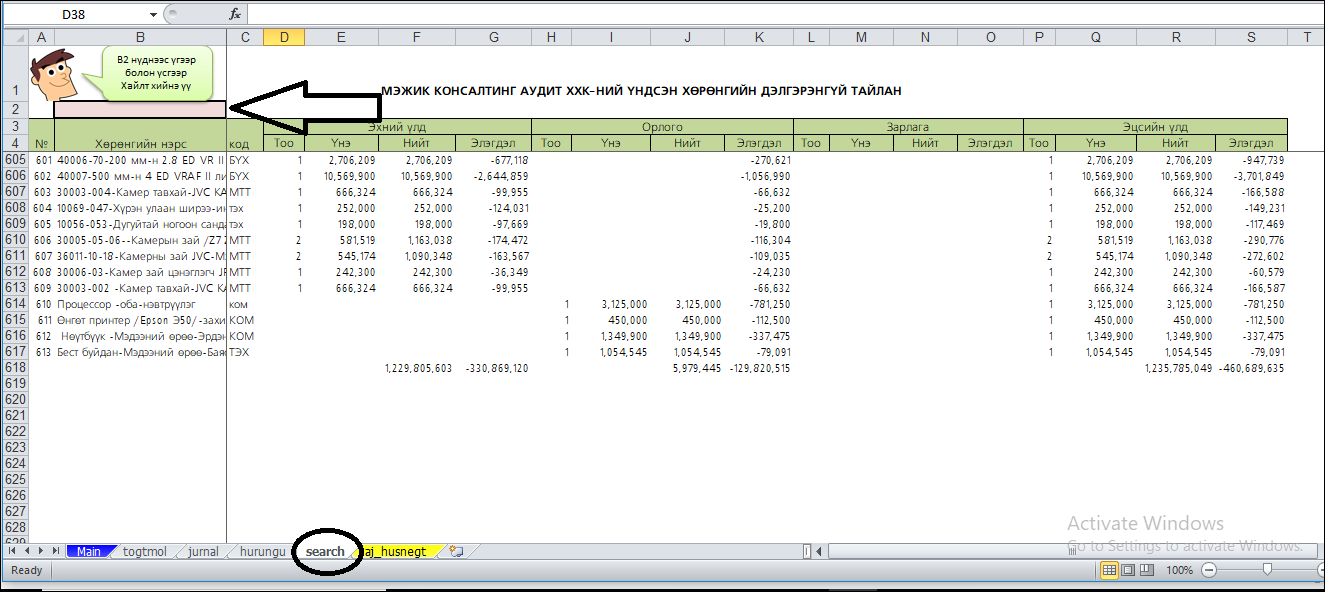Click the zoom slider handle
Viewport: 1325px width, 592px height.
(x=1267, y=570)
